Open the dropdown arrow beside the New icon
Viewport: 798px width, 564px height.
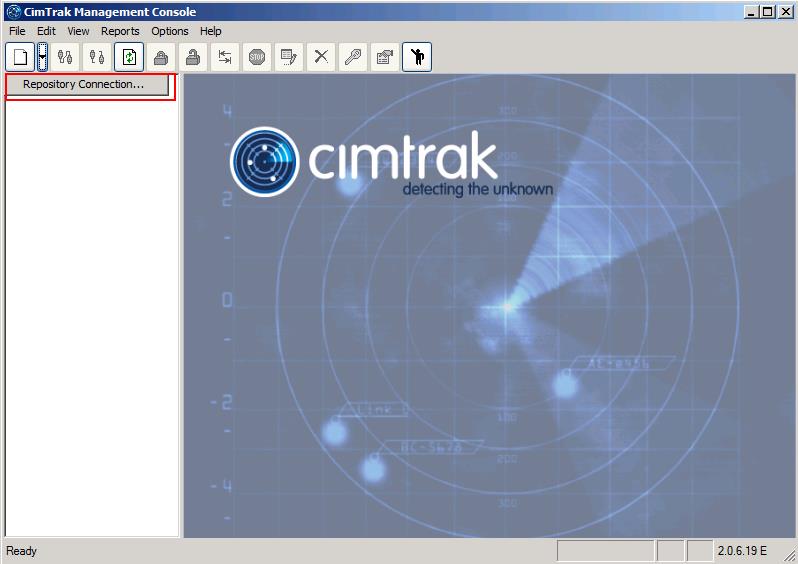pos(43,57)
